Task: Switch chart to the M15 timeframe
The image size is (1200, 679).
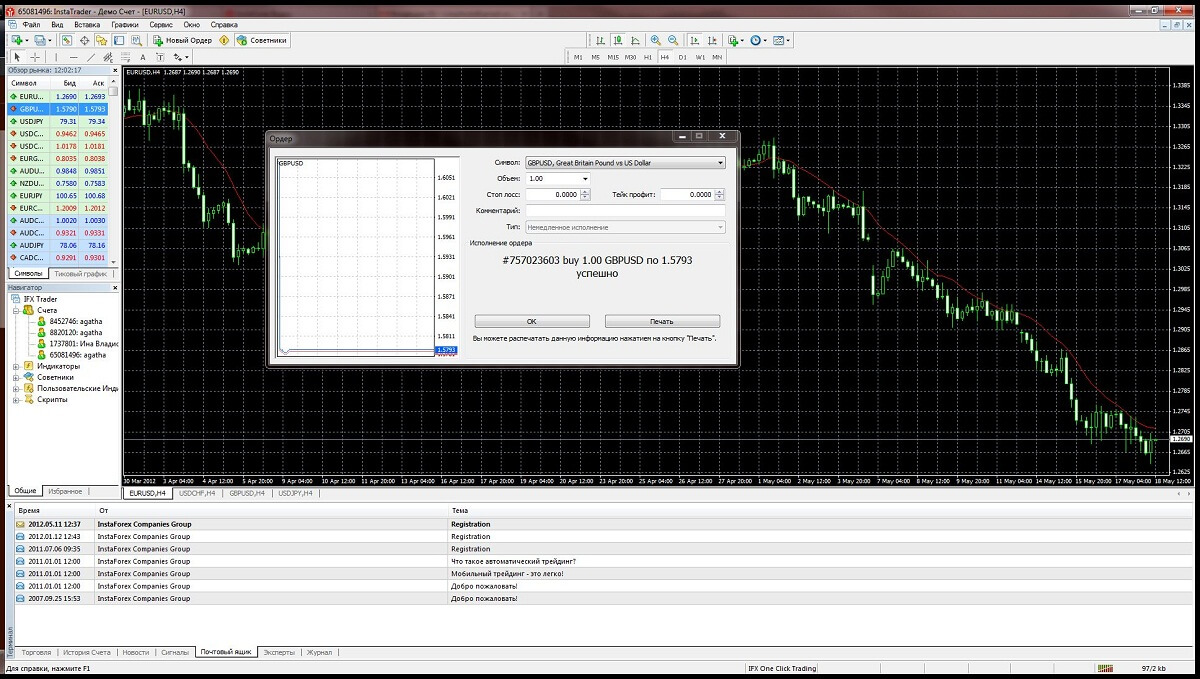Action: click(x=613, y=57)
